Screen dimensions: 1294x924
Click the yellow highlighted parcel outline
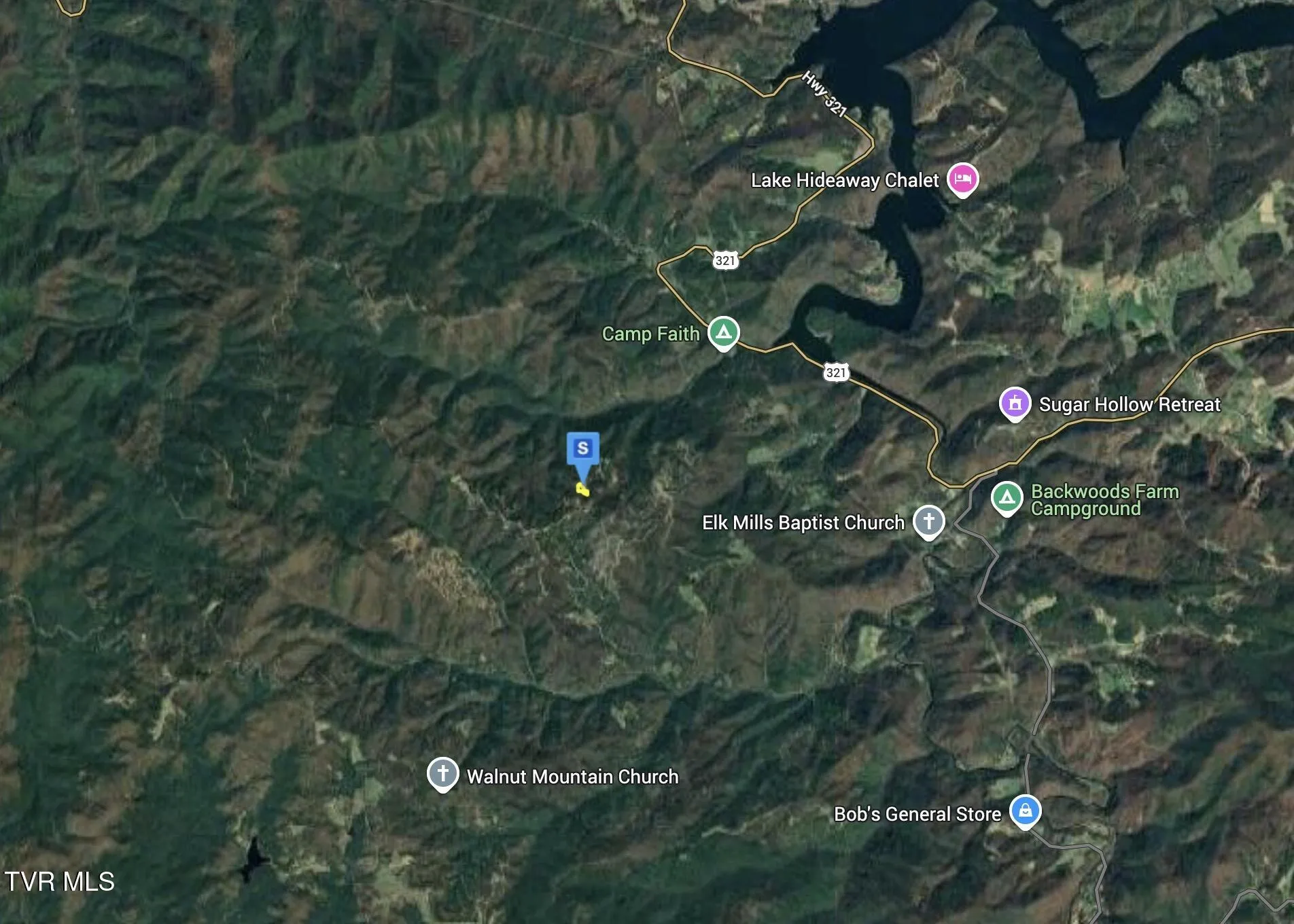pyautogui.click(x=582, y=489)
